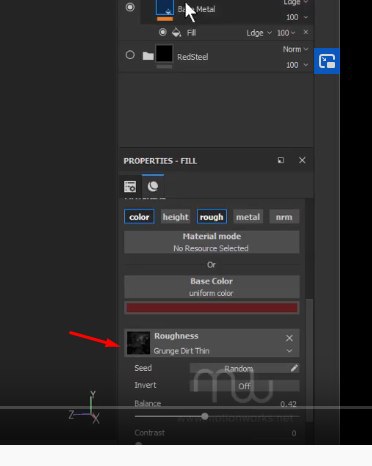Toggle the rough channel button
372x466 pixels.
click(212, 217)
